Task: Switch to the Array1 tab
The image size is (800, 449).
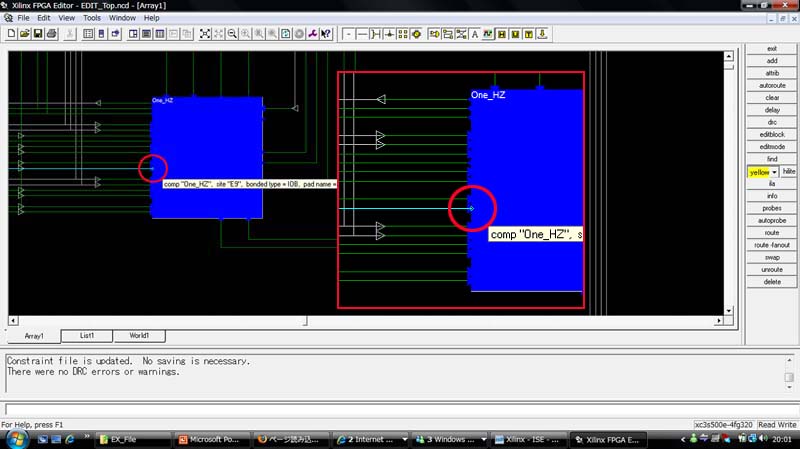Action: pyautogui.click(x=34, y=336)
